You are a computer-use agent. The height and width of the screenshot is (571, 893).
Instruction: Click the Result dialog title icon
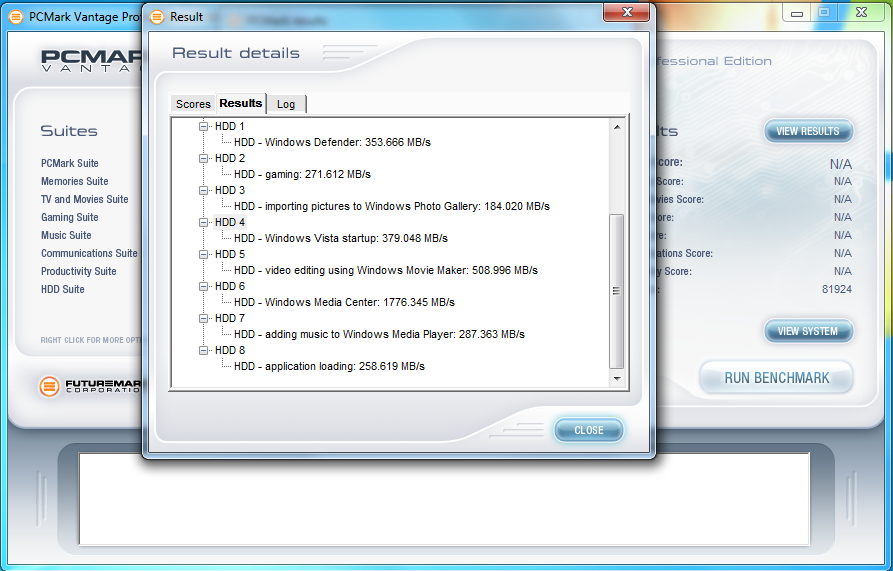(x=157, y=17)
